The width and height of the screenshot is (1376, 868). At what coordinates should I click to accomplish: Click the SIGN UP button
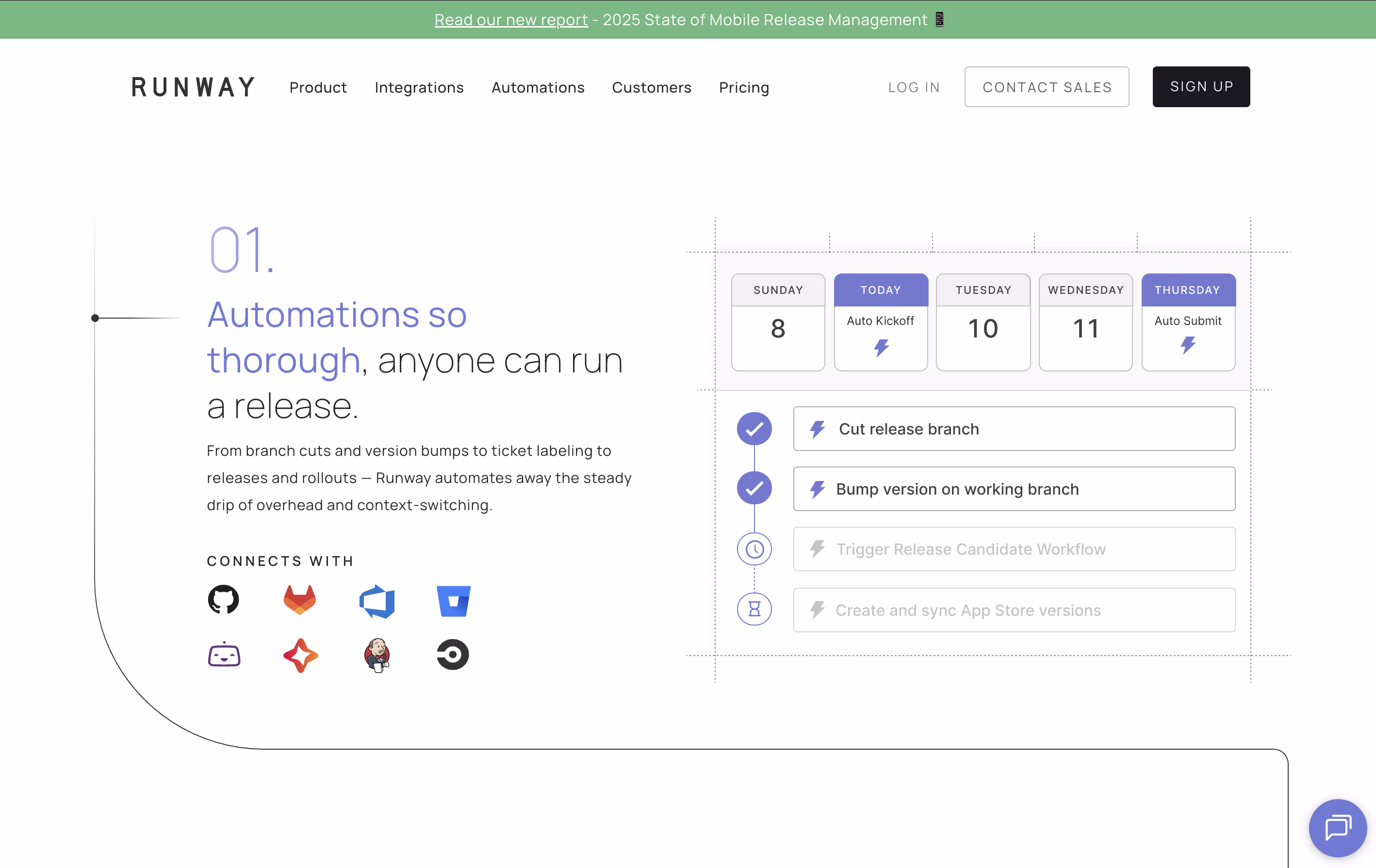tap(1201, 87)
